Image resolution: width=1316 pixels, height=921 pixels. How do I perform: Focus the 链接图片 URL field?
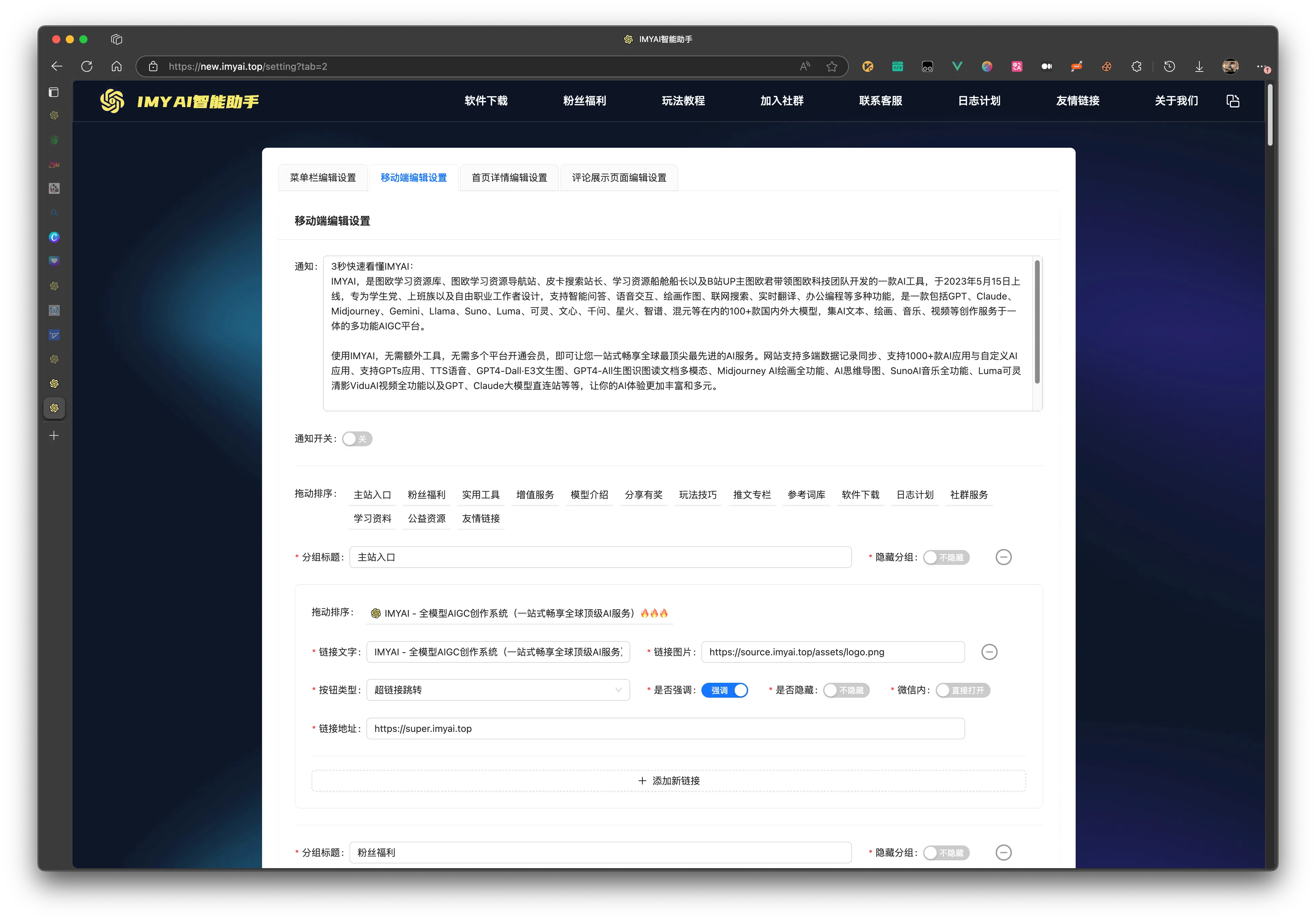[833, 652]
